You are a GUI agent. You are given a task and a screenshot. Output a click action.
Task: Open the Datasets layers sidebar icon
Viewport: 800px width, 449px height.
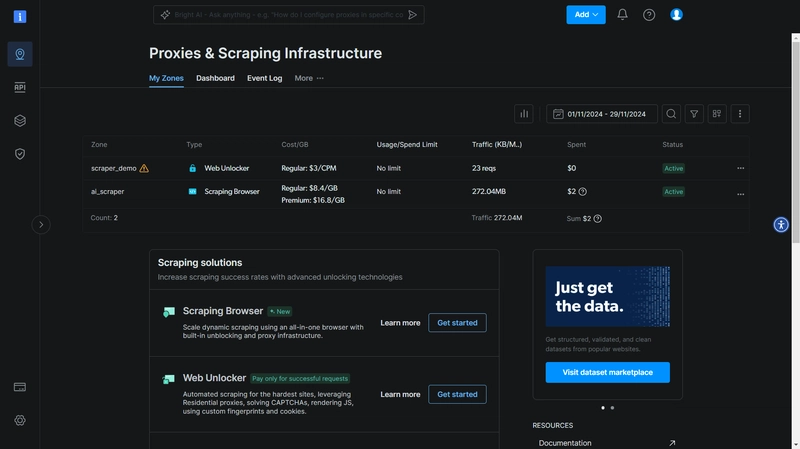tap(20, 120)
